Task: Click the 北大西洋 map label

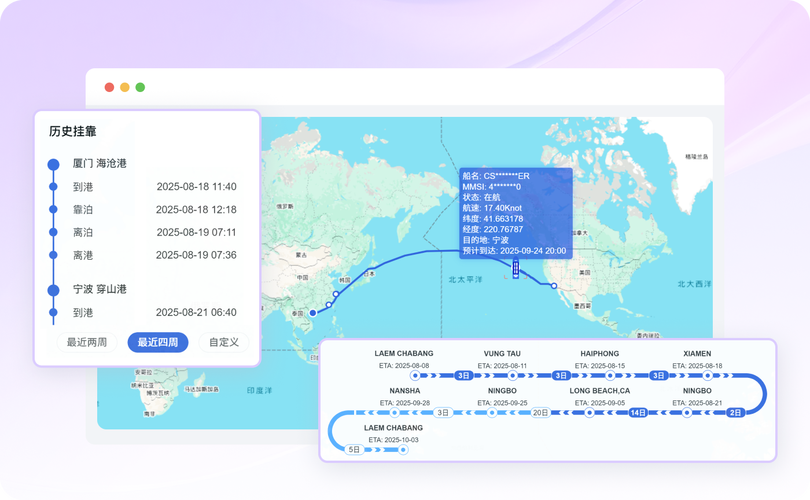Action: coord(694,284)
